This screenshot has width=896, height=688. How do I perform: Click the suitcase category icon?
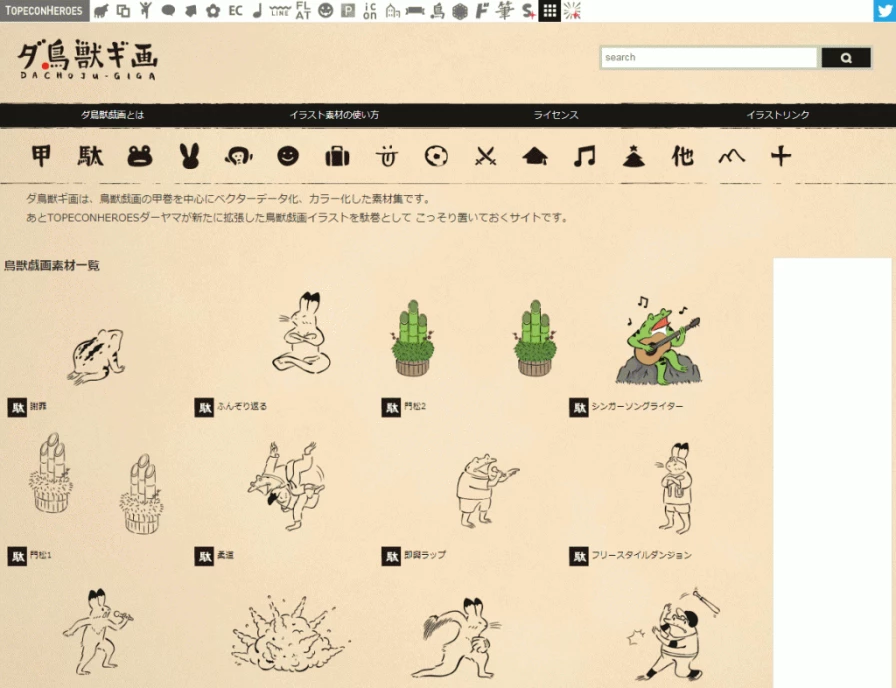tap(337, 156)
